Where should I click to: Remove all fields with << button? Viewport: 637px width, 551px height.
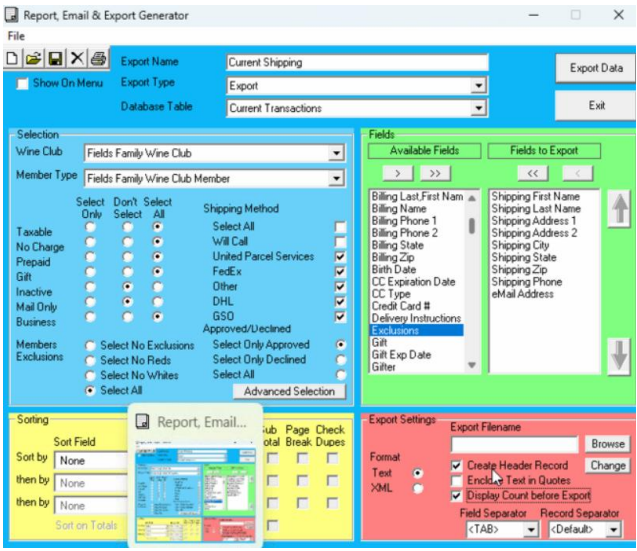click(x=533, y=174)
